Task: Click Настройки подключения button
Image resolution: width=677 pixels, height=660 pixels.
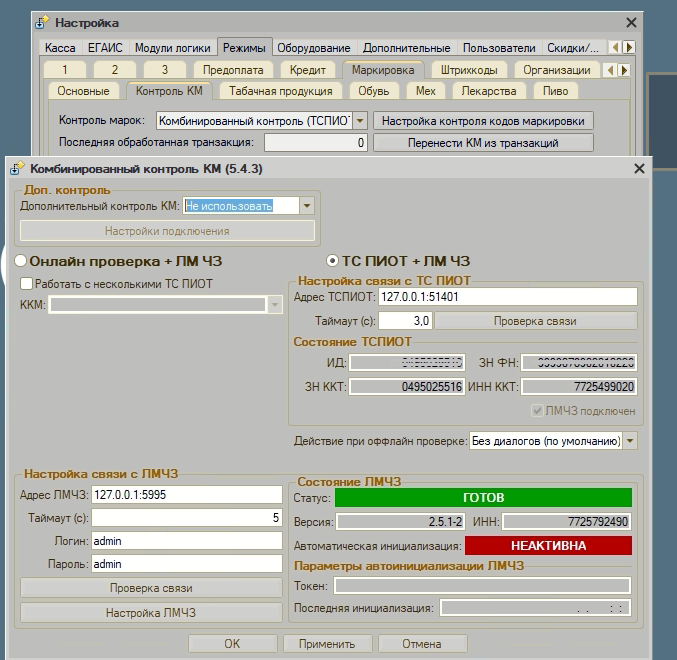Action: click(168, 231)
